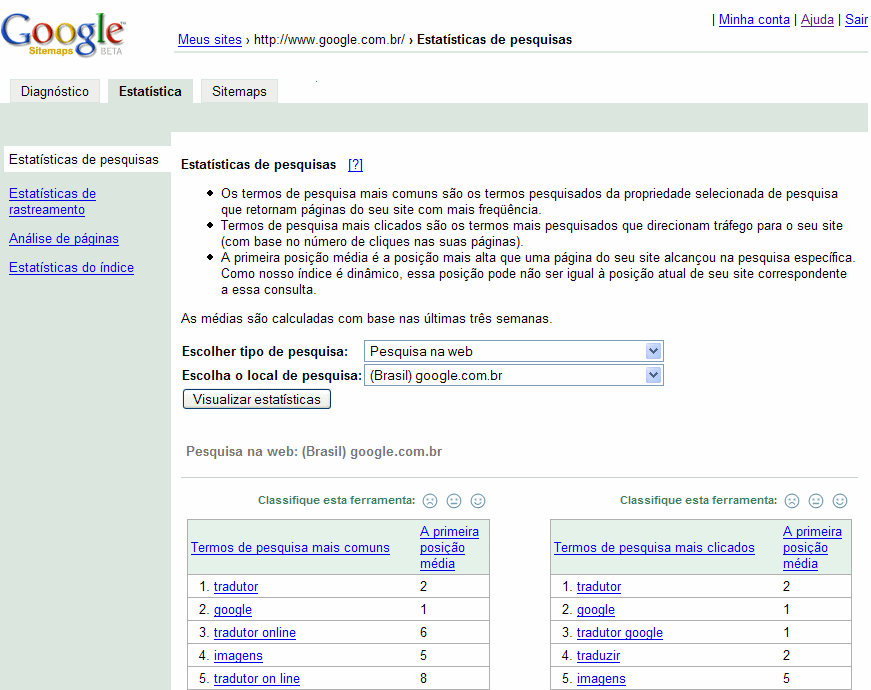Follow the Meus sites breadcrumb link
This screenshot has width=871, height=690.
pyautogui.click(x=209, y=39)
